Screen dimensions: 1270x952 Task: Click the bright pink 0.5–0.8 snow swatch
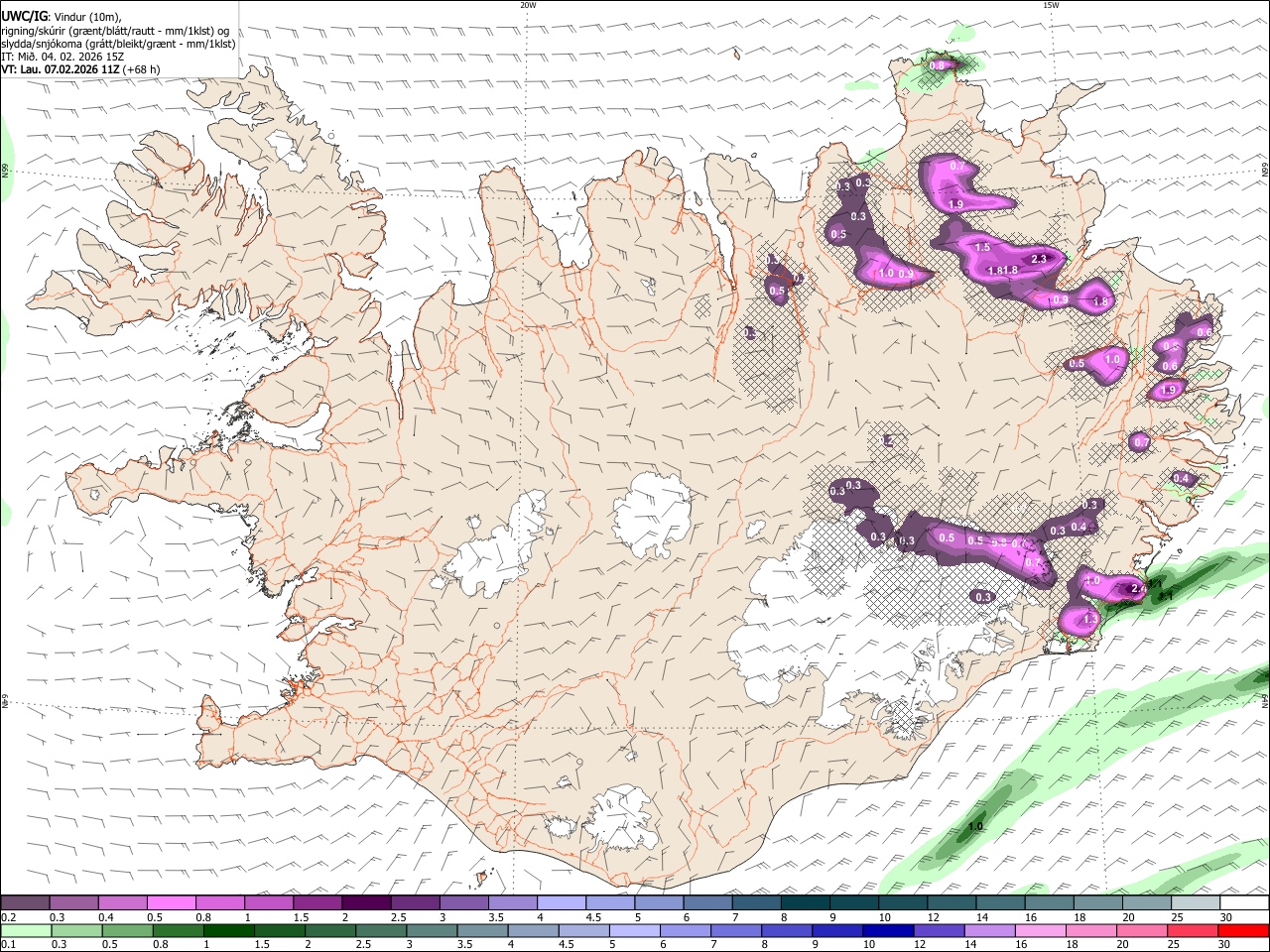click(x=172, y=903)
